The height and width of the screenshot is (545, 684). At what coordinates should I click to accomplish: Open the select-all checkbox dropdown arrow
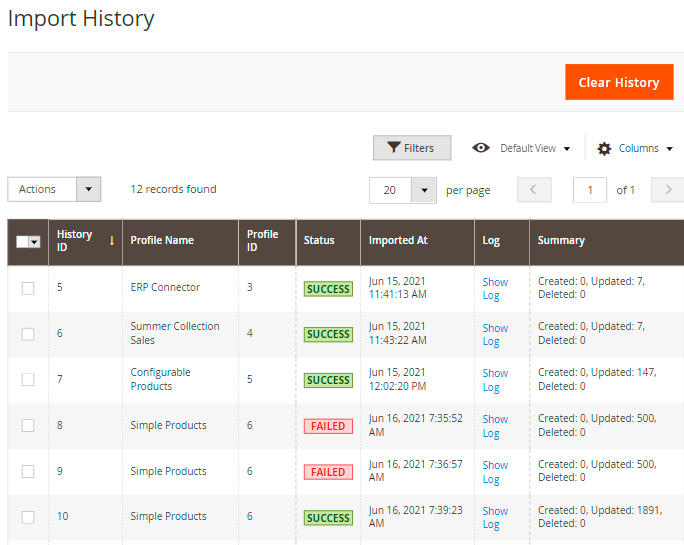[x=35, y=242]
